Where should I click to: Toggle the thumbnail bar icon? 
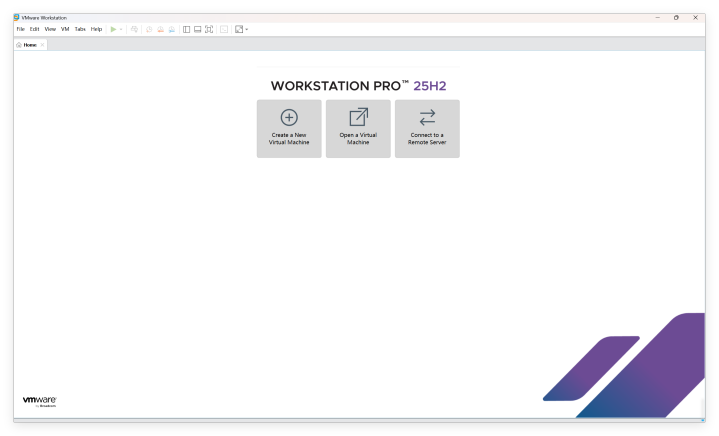pos(198,29)
